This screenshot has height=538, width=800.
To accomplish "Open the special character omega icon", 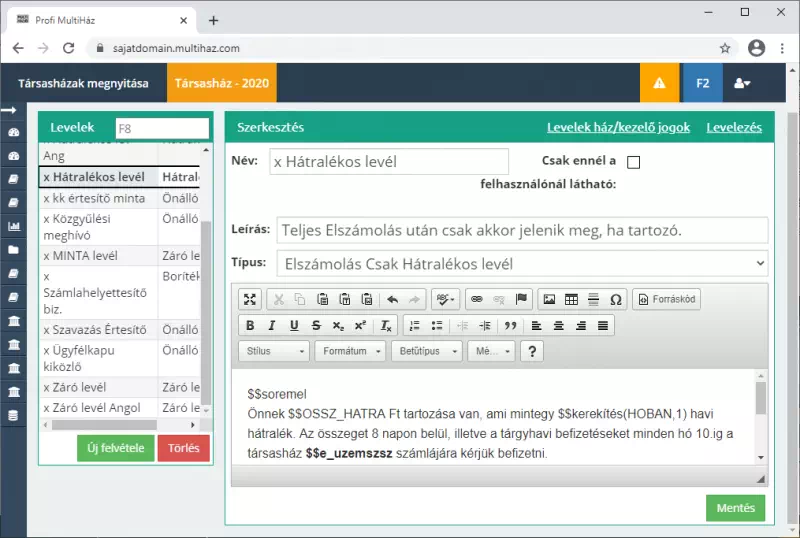I will [615, 299].
